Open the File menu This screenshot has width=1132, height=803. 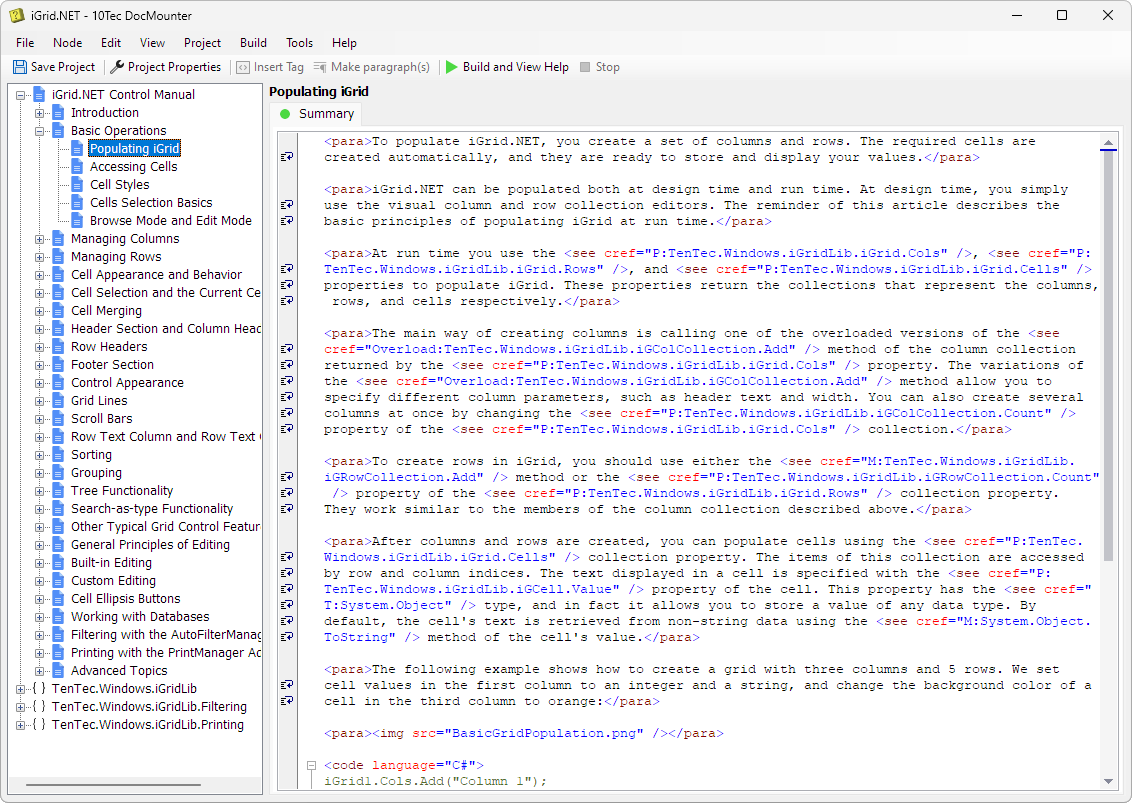[x=25, y=43]
